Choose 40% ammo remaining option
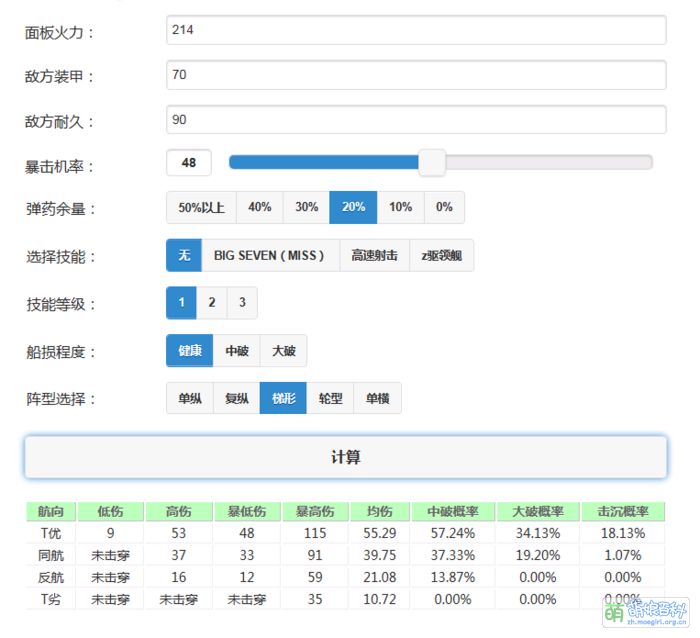 pos(260,207)
